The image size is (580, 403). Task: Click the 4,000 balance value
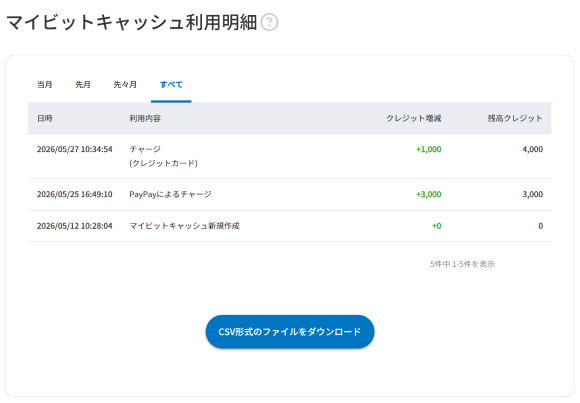(533, 149)
